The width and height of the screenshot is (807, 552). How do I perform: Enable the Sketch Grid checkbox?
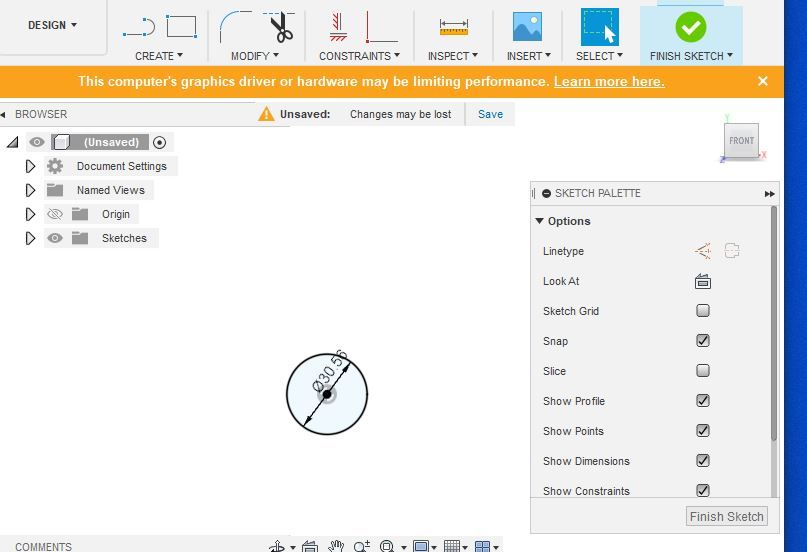703,311
